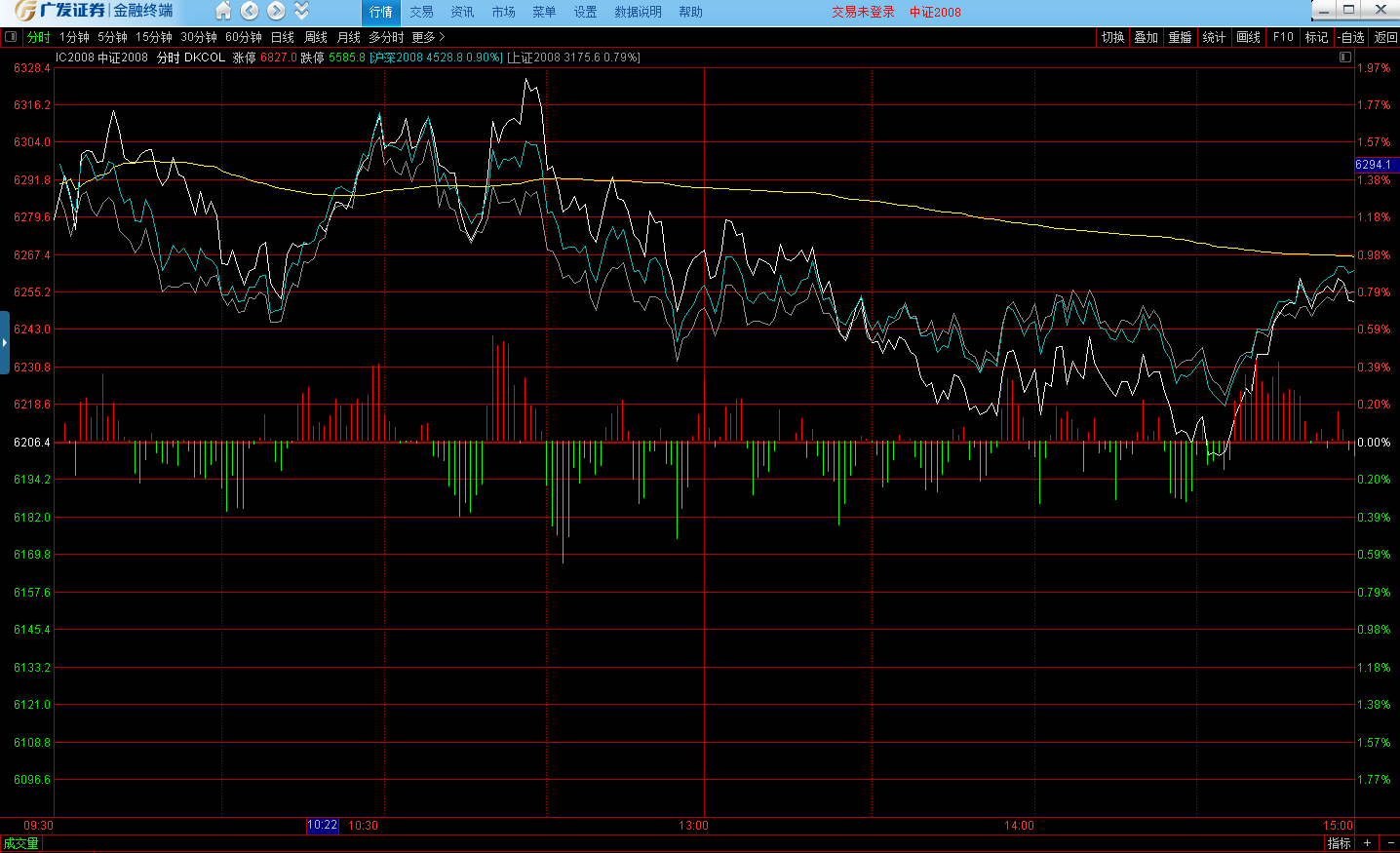The height and width of the screenshot is (853, 1400).
Task: Click the minus button beside 指标
Action: click(x=1389, y=843)
